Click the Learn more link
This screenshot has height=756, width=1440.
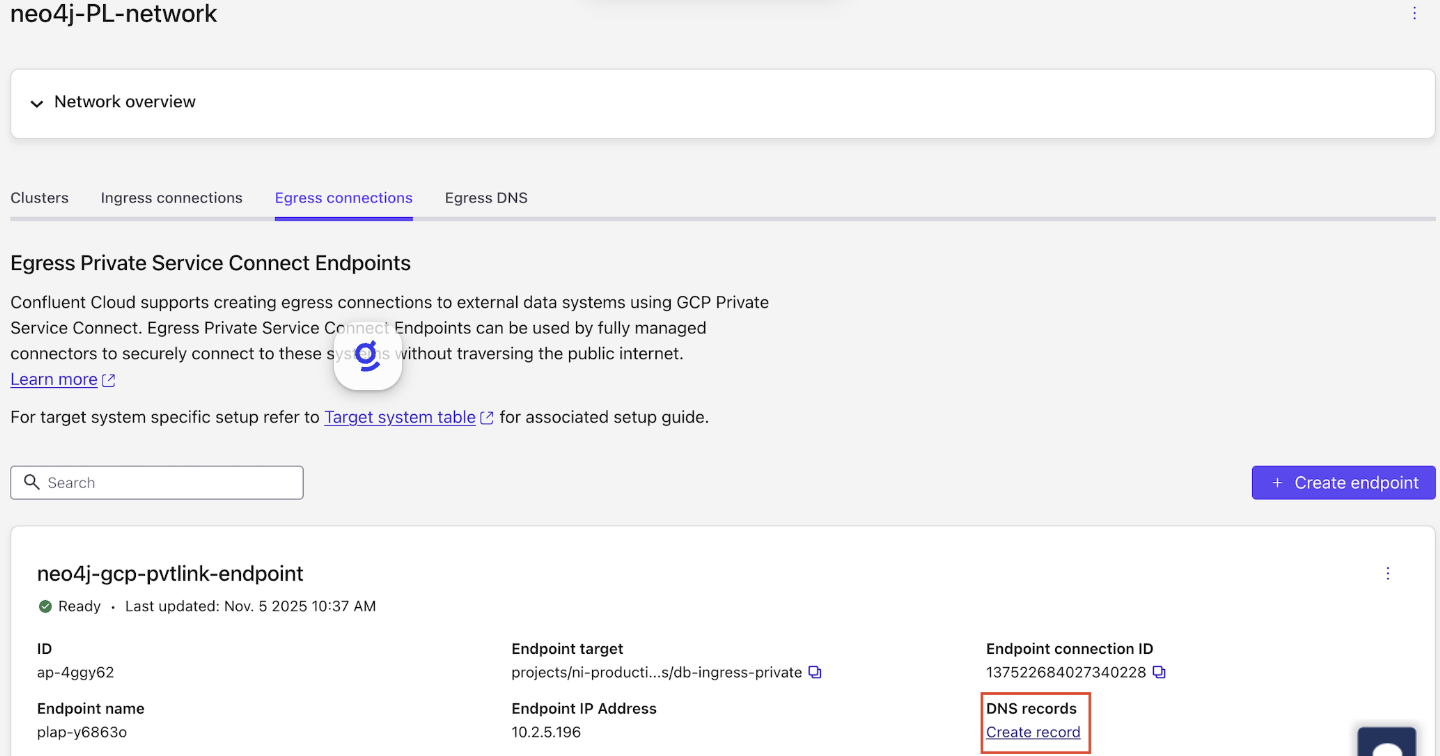(x=53, y=379)
